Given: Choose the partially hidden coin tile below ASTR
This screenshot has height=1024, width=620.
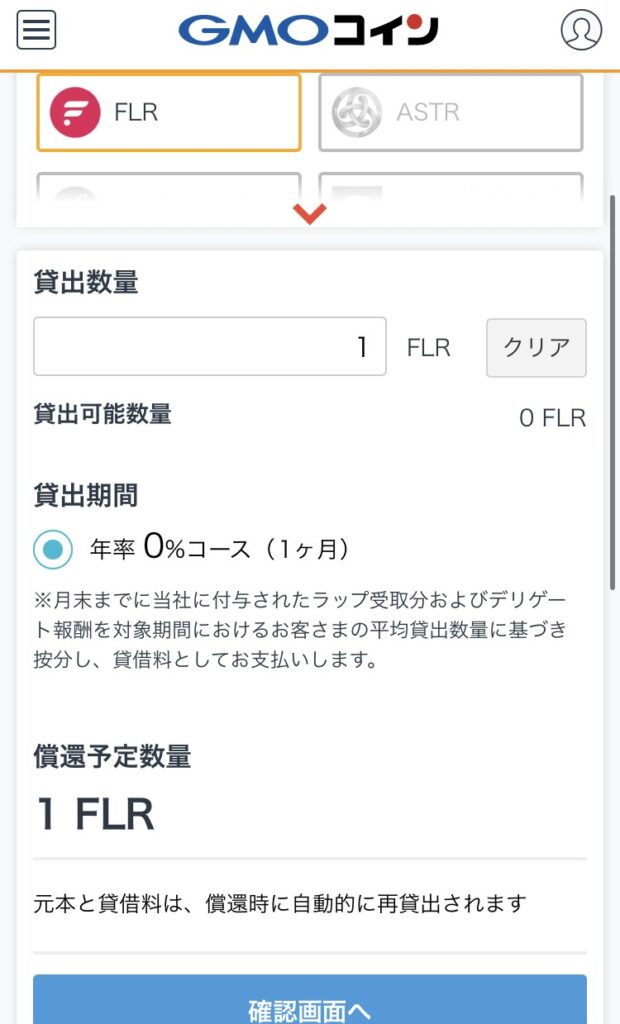Looking at the screenshot, I should [x=450, y=190].
